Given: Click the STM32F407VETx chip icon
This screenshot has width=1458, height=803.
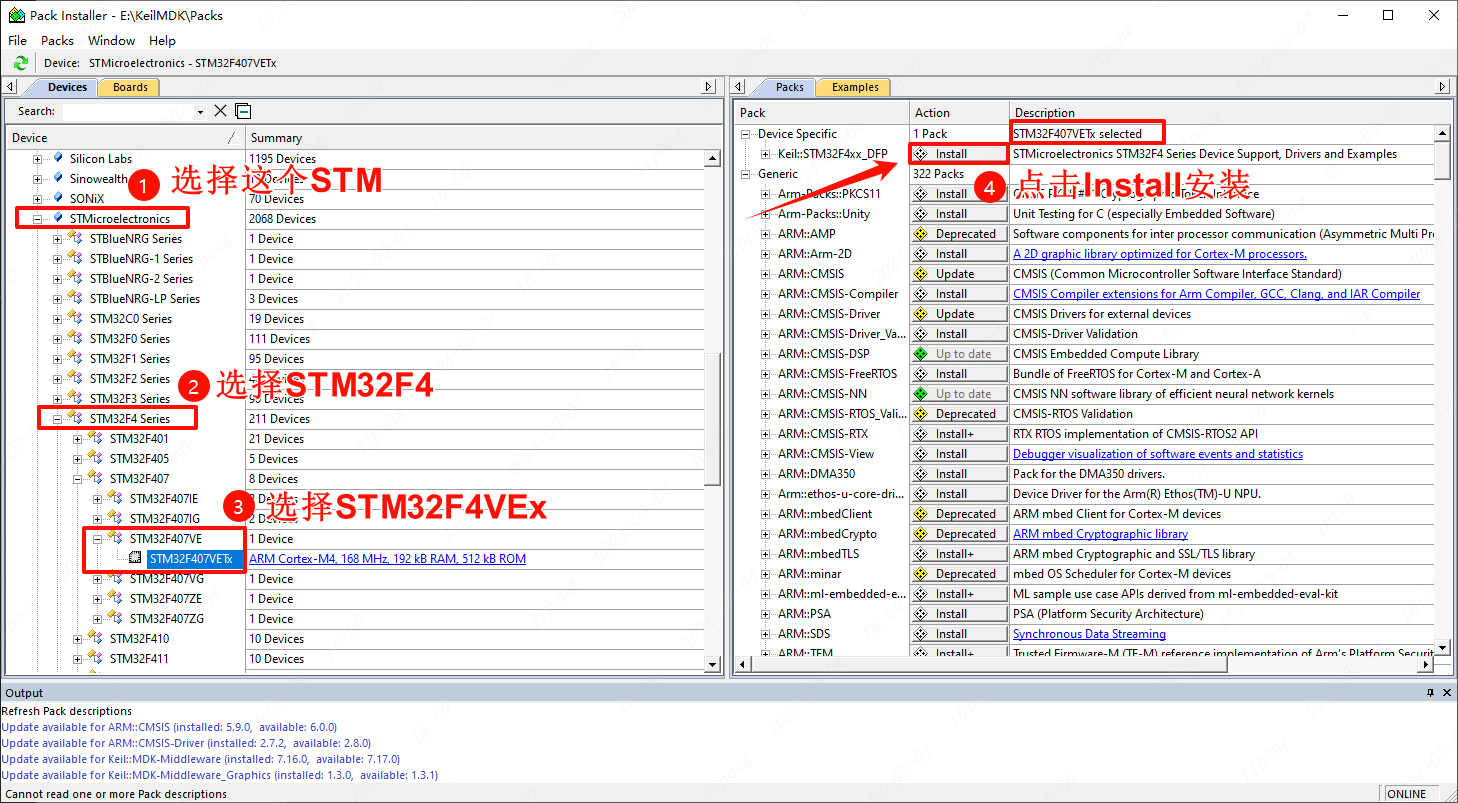Looking at the screenshot, I should (x=135, y=559).
